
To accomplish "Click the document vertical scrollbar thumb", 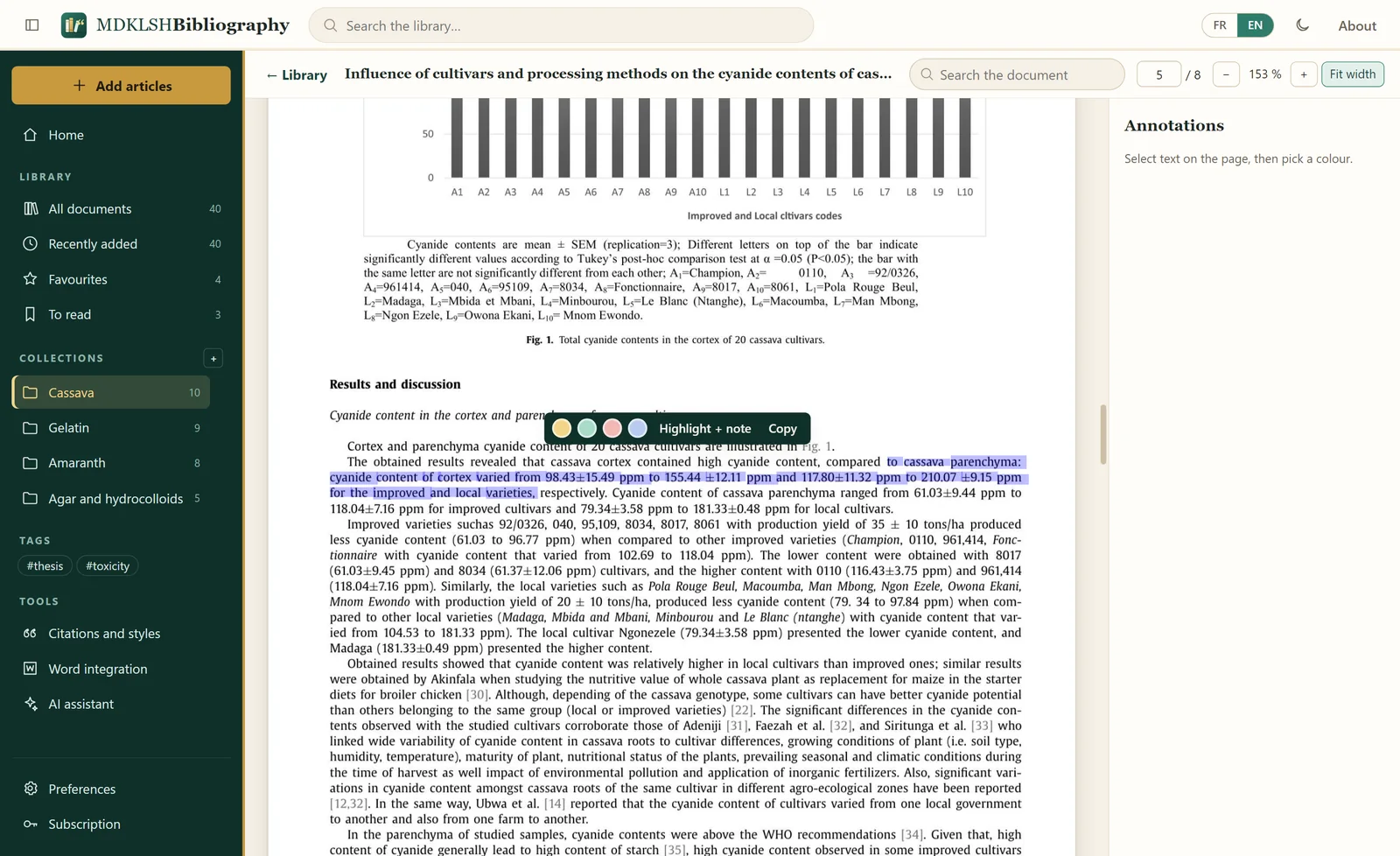I will click(1103, 434).
